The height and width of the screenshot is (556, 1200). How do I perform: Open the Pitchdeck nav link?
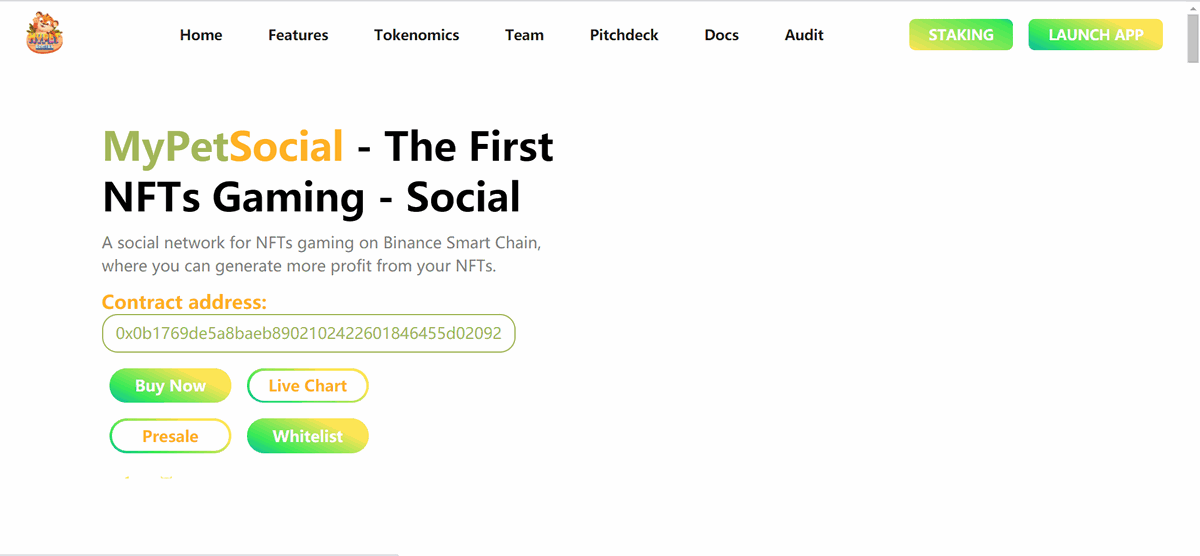point(624,35)
